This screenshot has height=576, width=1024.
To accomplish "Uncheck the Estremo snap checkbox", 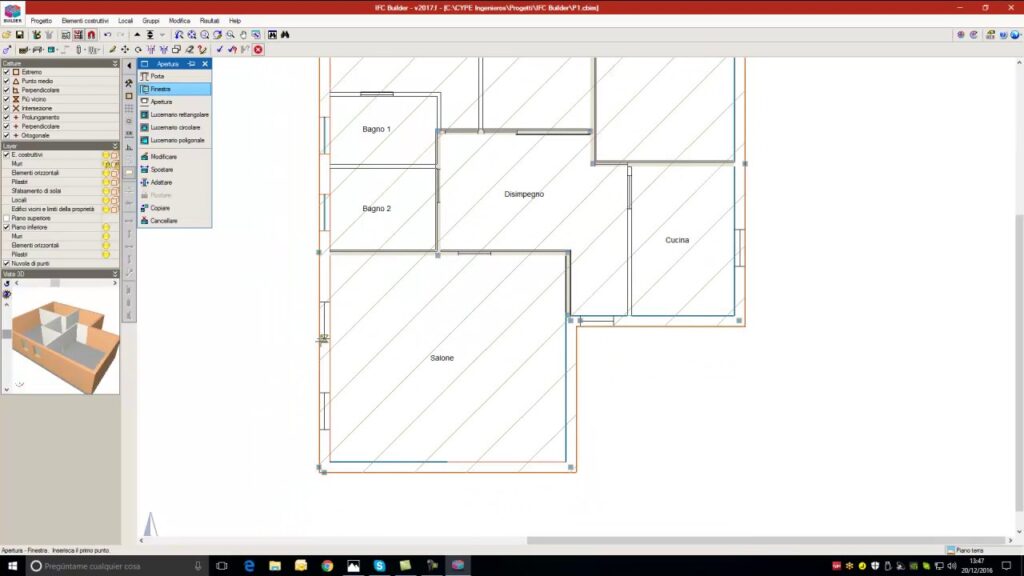I will (x=6, y=72).
